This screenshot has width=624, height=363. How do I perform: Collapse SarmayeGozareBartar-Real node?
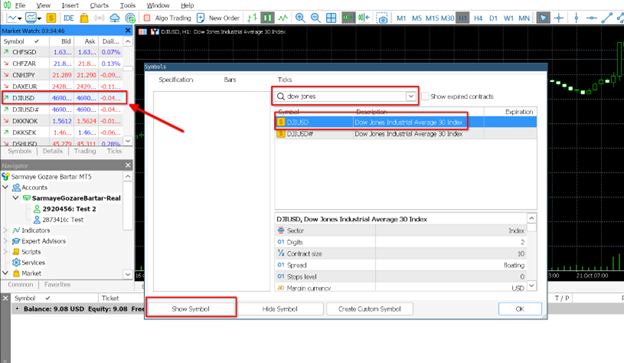(16, 198)
